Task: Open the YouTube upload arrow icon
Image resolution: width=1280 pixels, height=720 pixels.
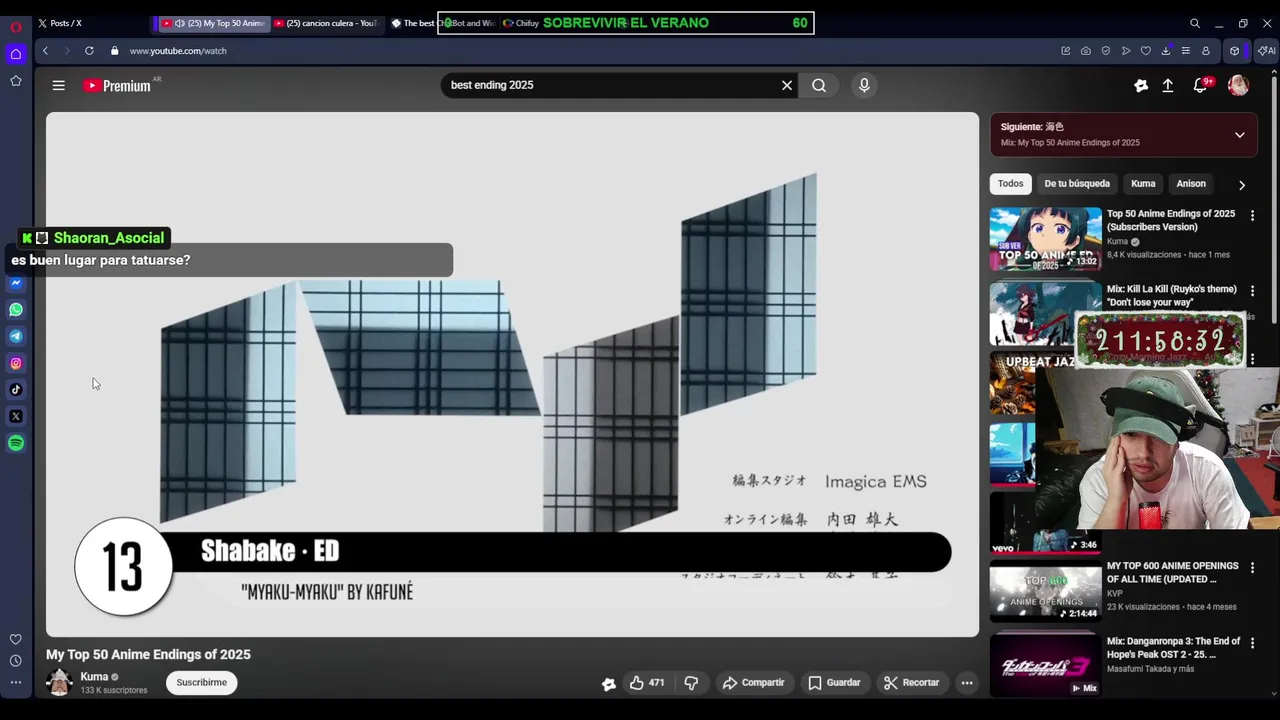Action: pyautogui.click(x=1167, y=86)
